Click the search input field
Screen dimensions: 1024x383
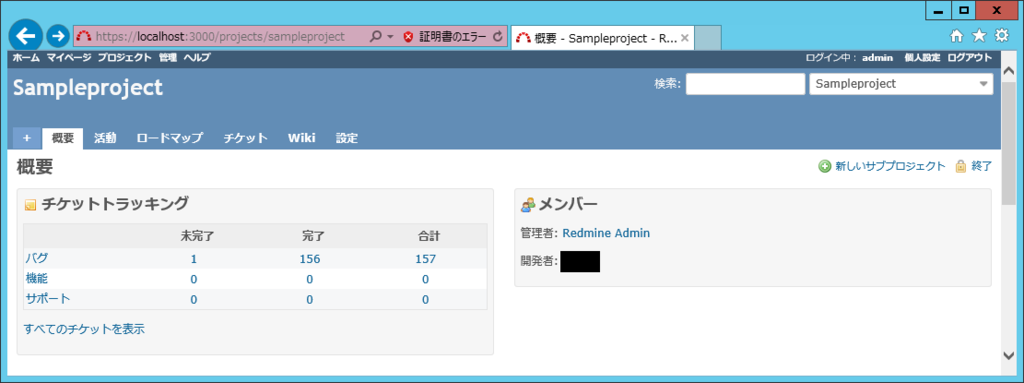coord(745,84)
